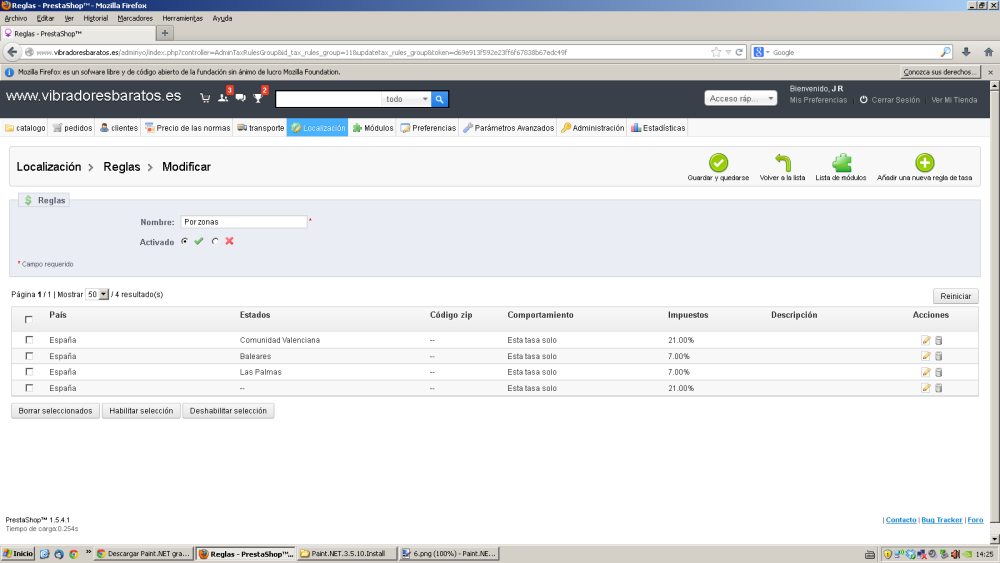
Task: Click the shopping cart icon in header
Action: (x=205, y=98)
